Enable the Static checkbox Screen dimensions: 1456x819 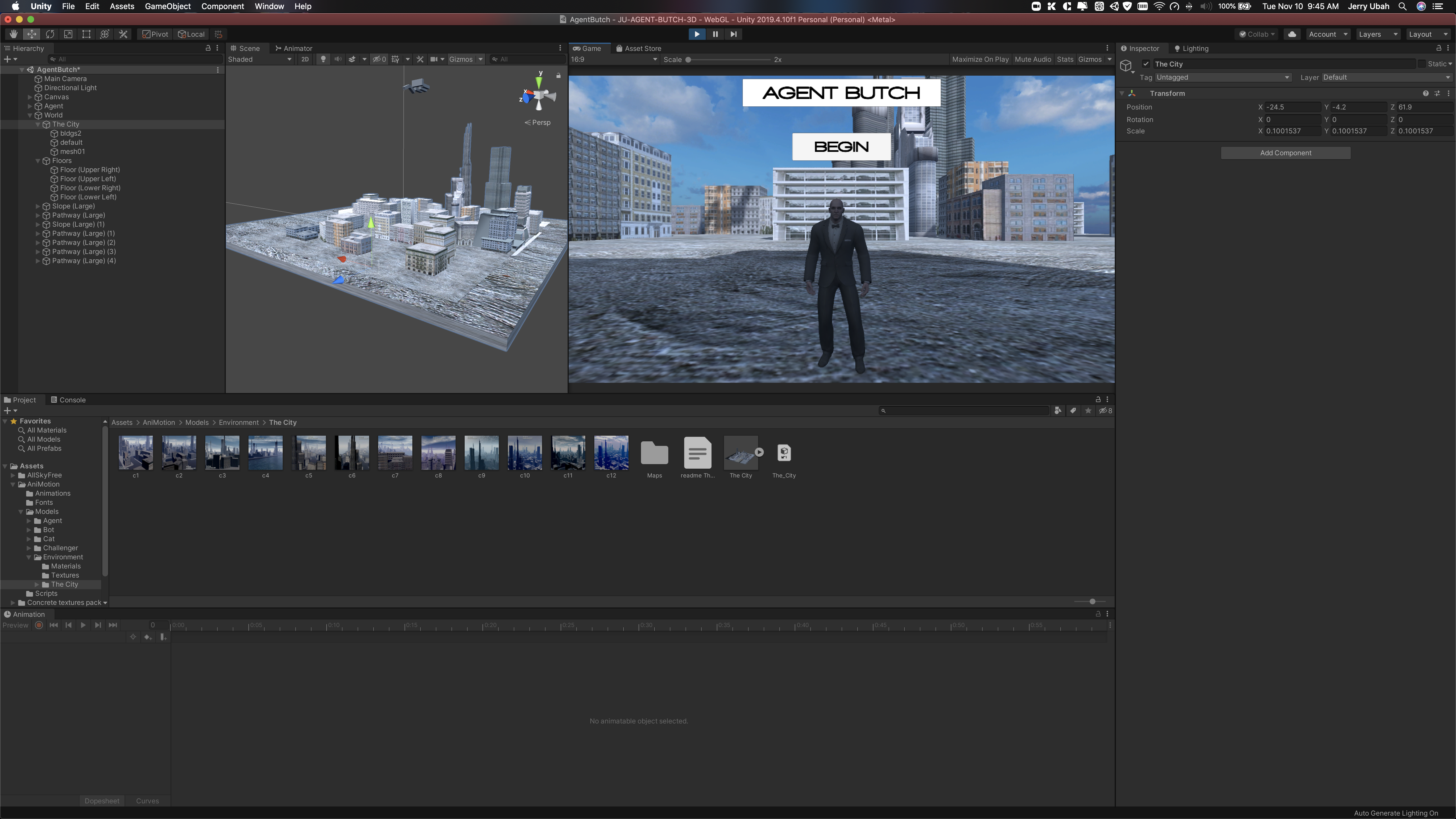click(1422, 64)
